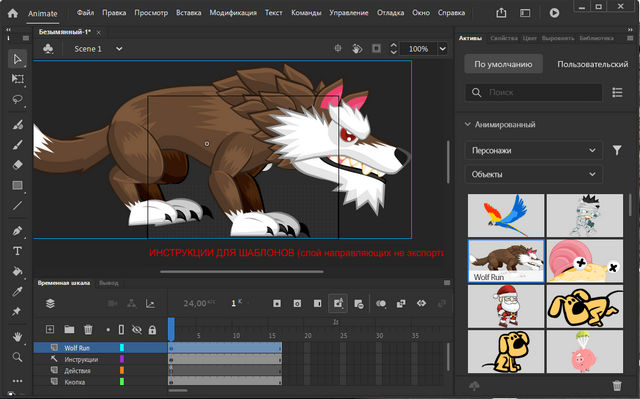Open the workspace switcher icon
The image size is (640, 399).
pos(525,13)
